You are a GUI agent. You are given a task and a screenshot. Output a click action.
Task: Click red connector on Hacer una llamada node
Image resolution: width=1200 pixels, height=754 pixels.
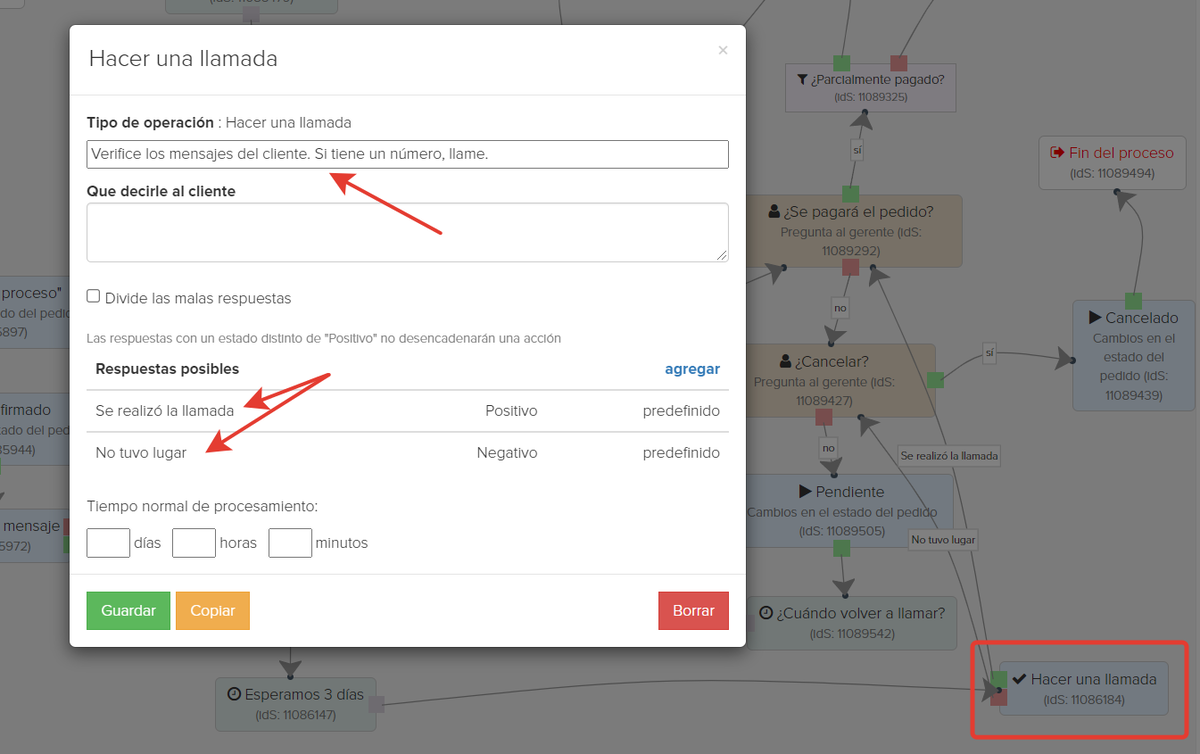click(999, 698)
